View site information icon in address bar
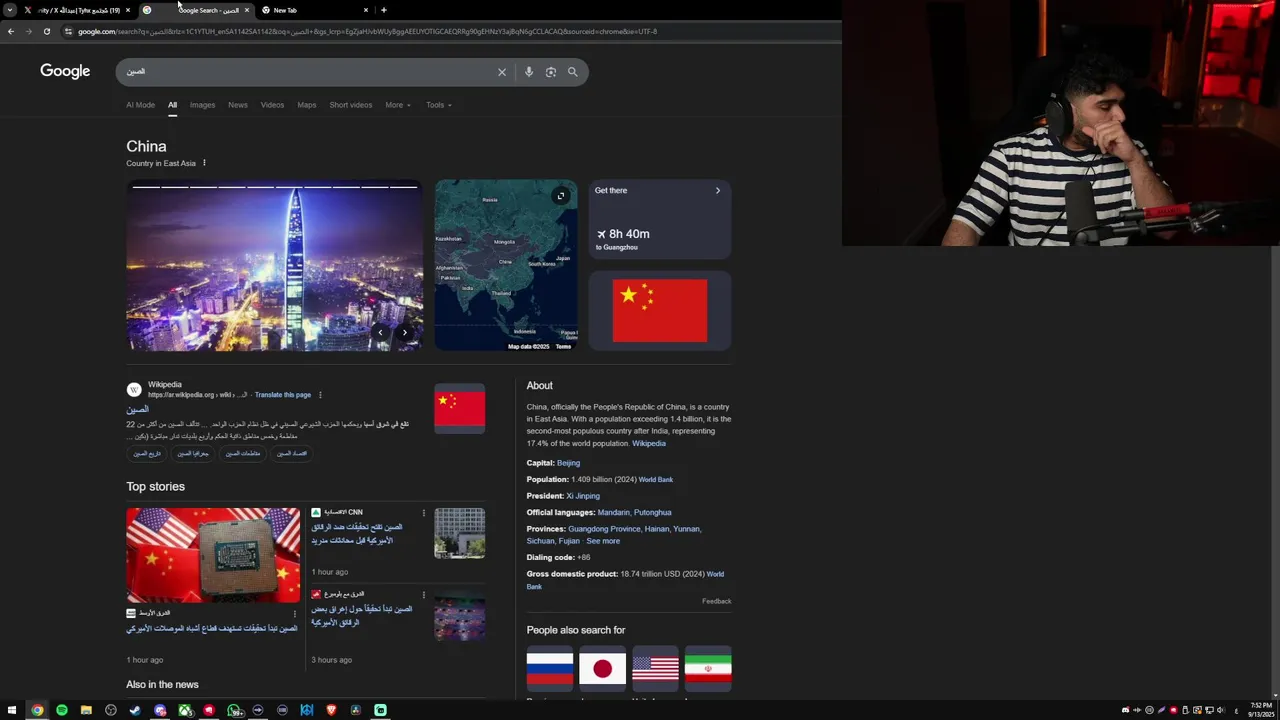Screen dimensions: 1280x720 tap(68, 31)
